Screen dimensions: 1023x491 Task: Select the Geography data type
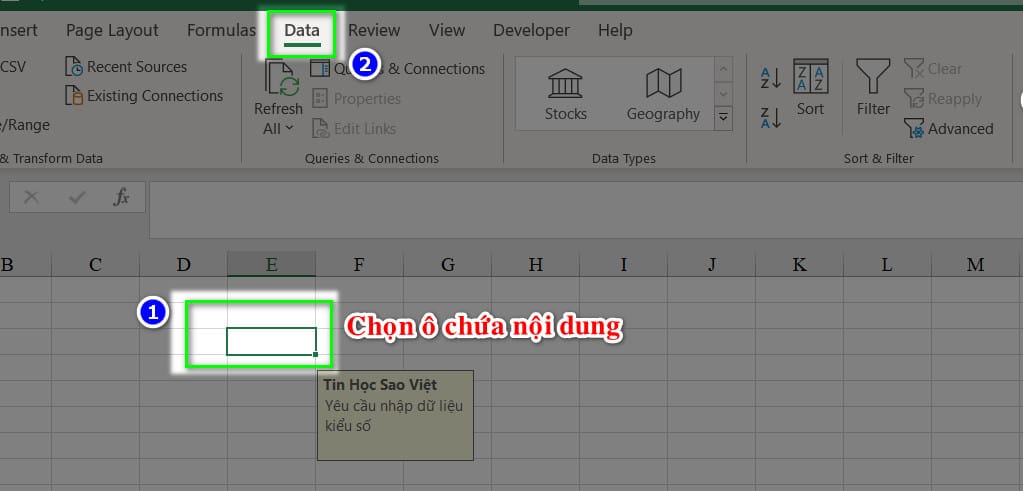pyautogui.click(x=663, y=95)
